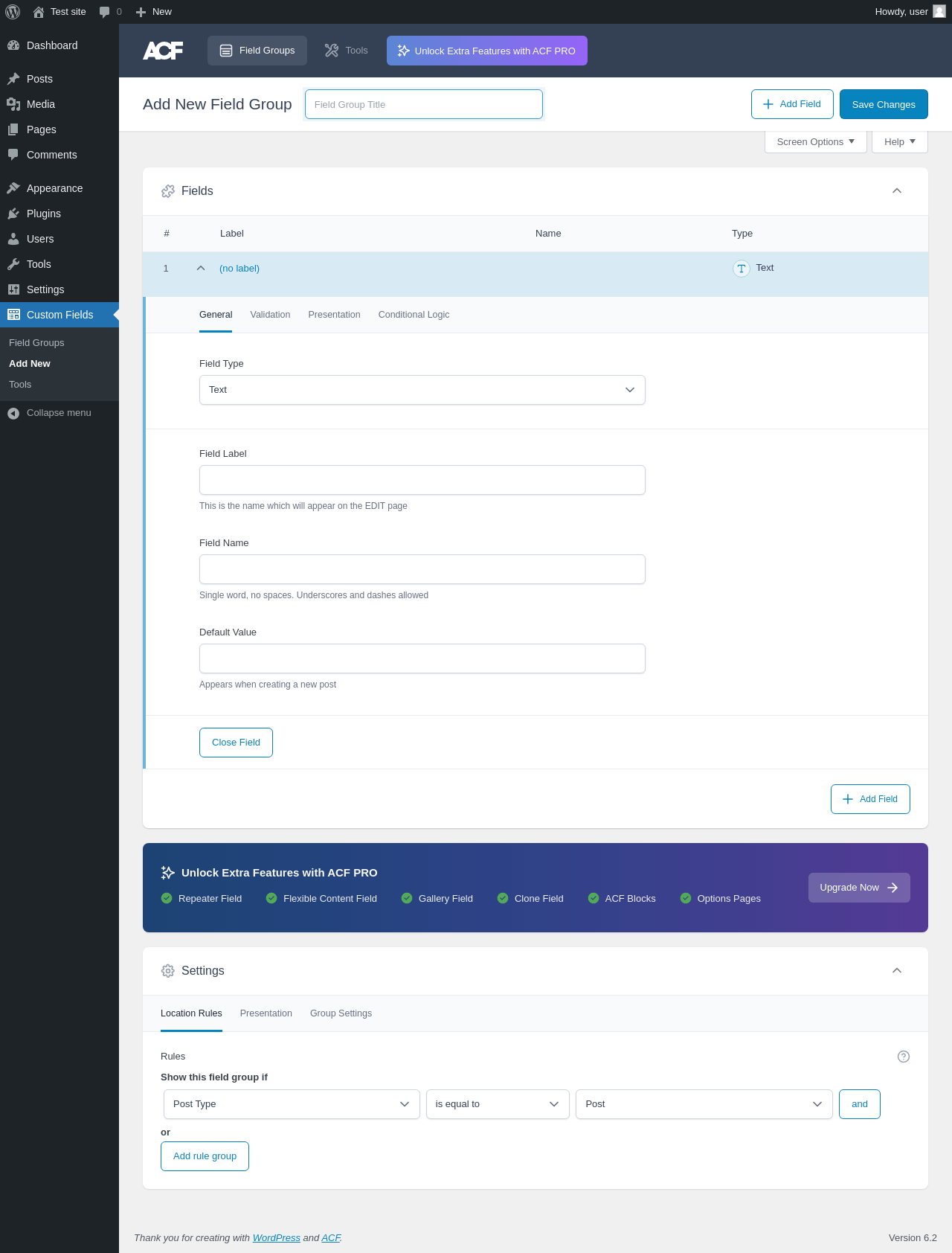Image resolution: width=952 pixels, height=1253 pixels.
Task: Click the 'and' rule button
Action: (x=860, y=1104)
